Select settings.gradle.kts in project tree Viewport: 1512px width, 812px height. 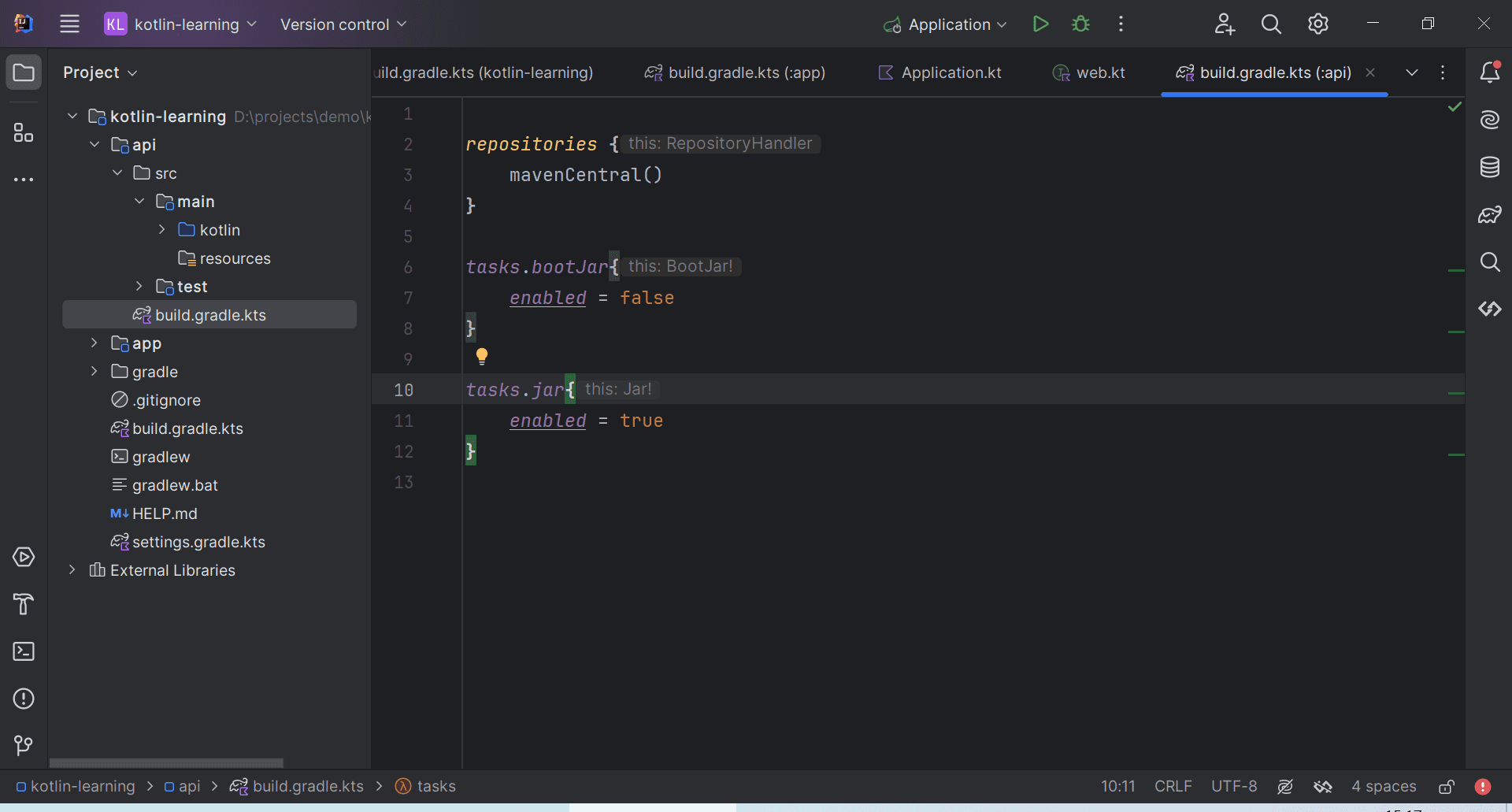(x=187, y=542)
